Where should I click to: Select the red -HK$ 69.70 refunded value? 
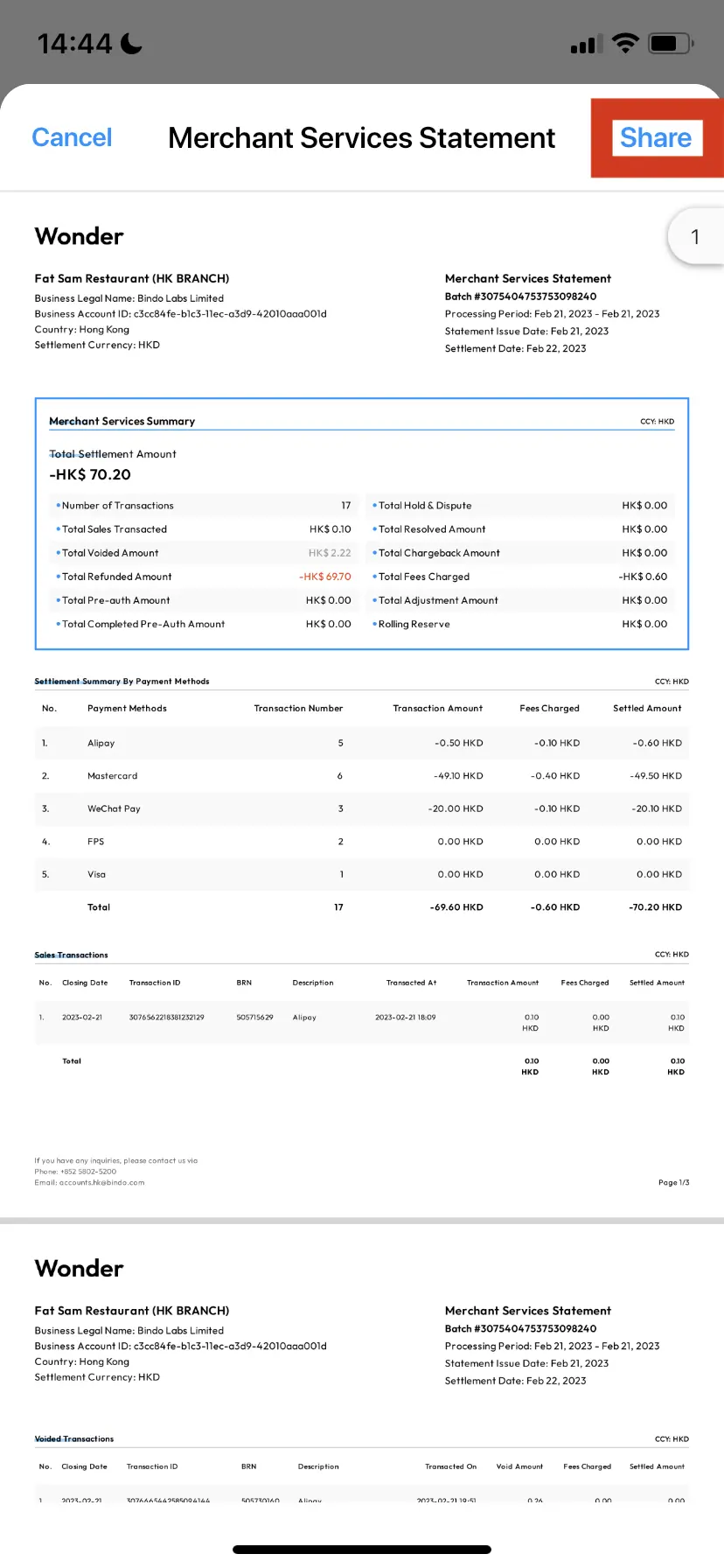point(325,577)
